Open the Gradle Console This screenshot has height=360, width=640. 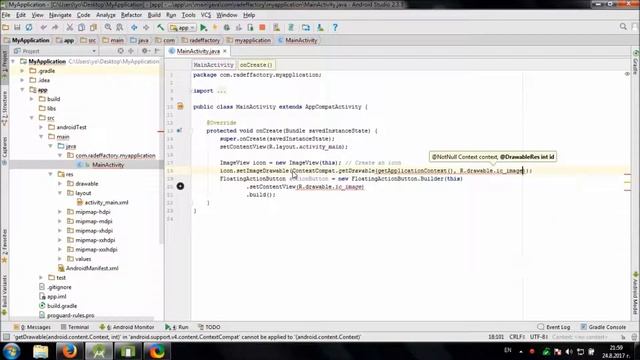[x=603, y=327]
